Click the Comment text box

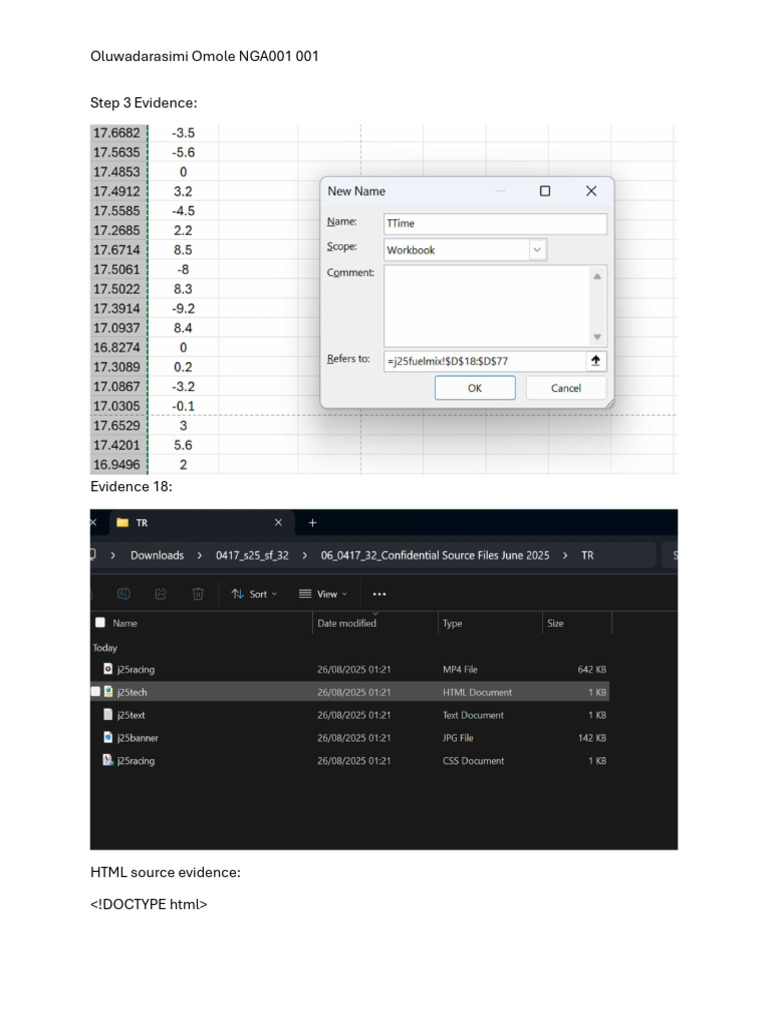(488, 306)
